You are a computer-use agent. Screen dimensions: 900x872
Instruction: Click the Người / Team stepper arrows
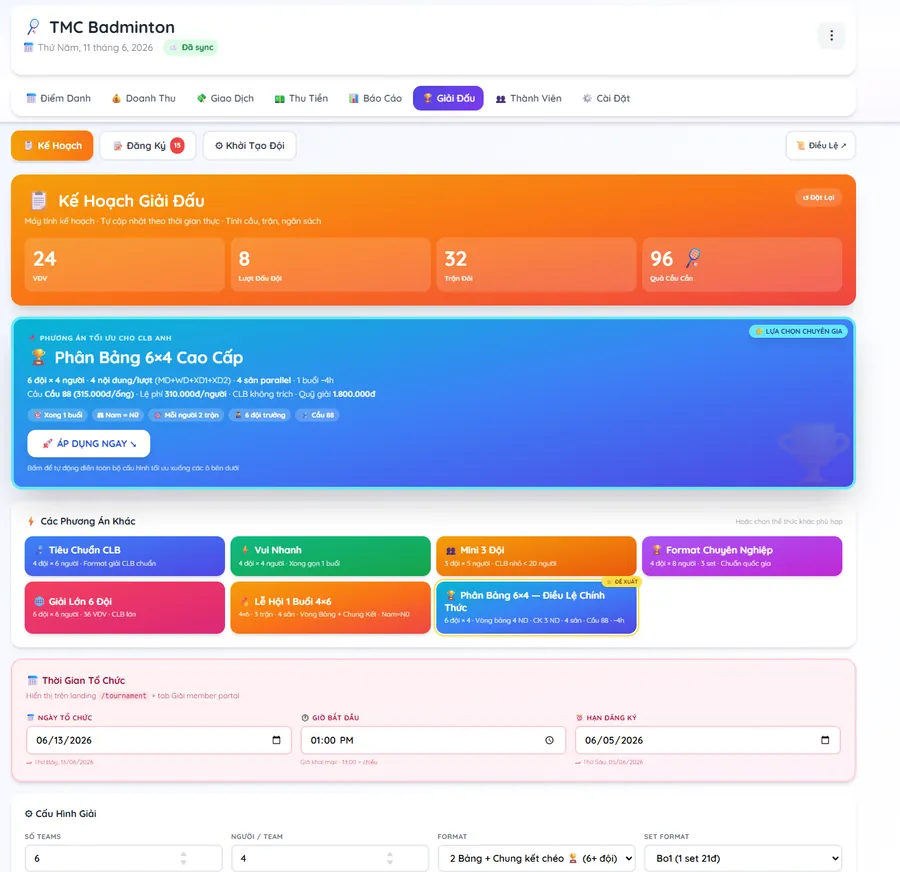(390, 858)
